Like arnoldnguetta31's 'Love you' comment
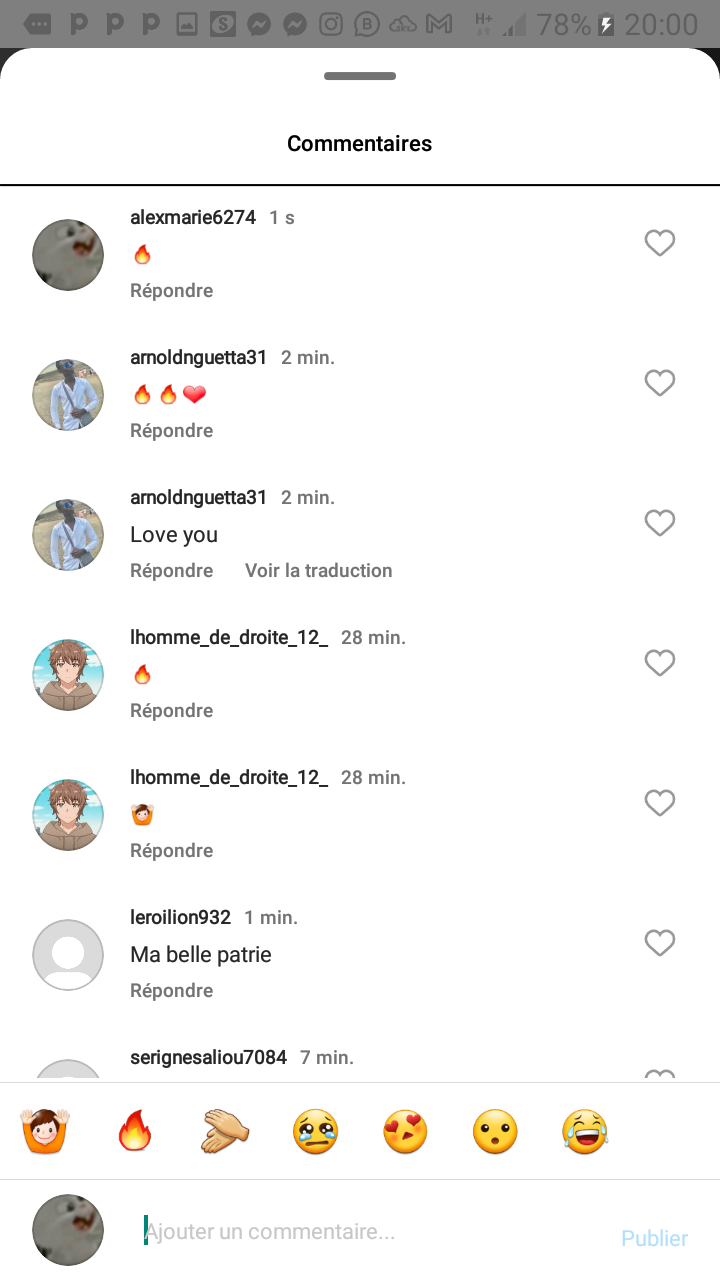Screen dimensions: 720x1280 point(659,523)
